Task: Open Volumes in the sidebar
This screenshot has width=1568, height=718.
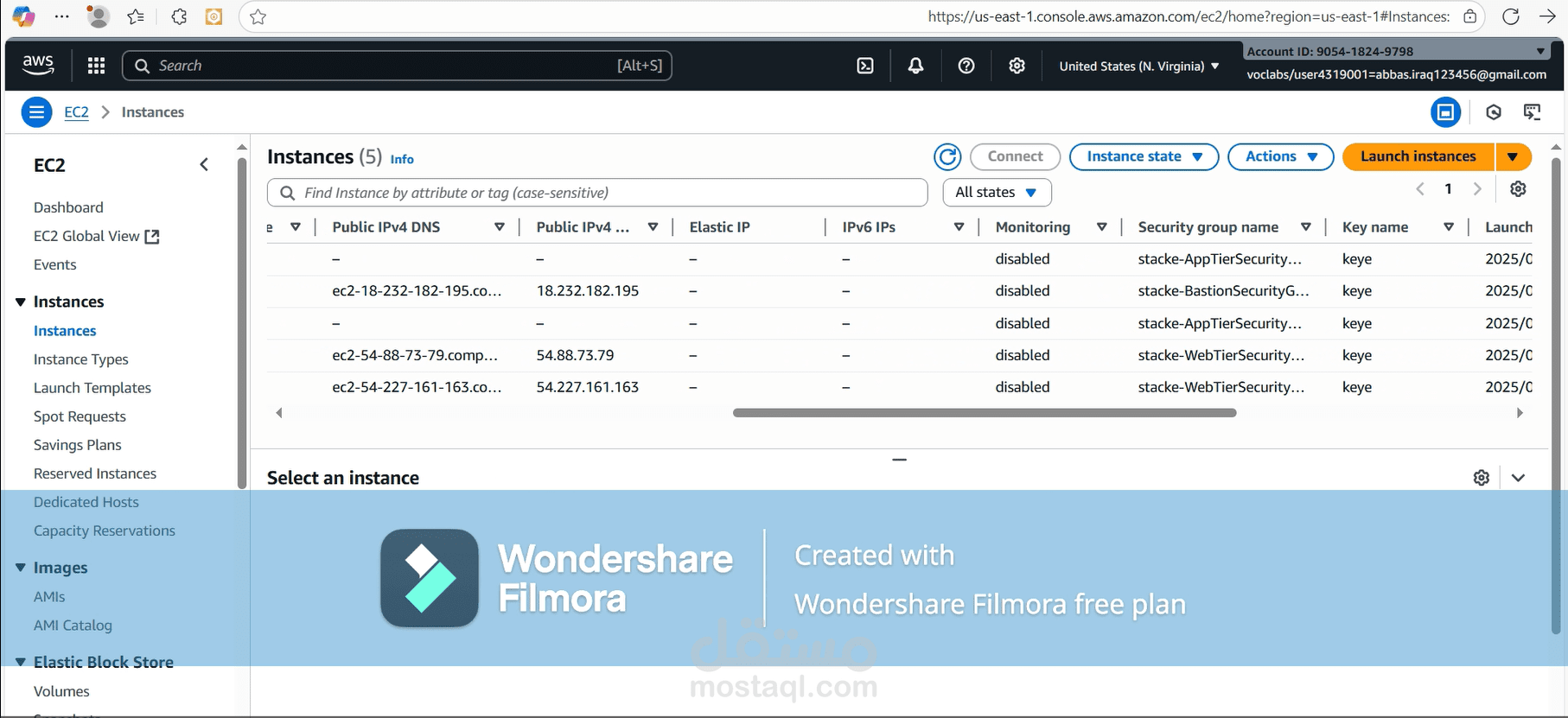Action: 61,691
